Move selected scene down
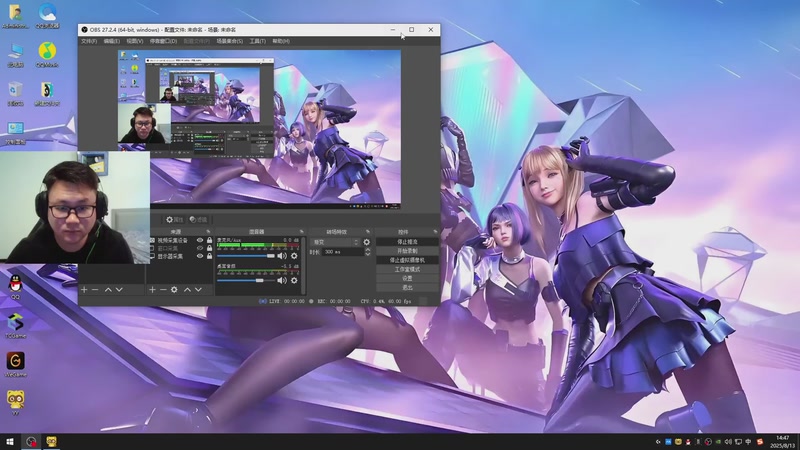Image resolution: width=800 pixels, height=450 pixels. click(119, 289)
